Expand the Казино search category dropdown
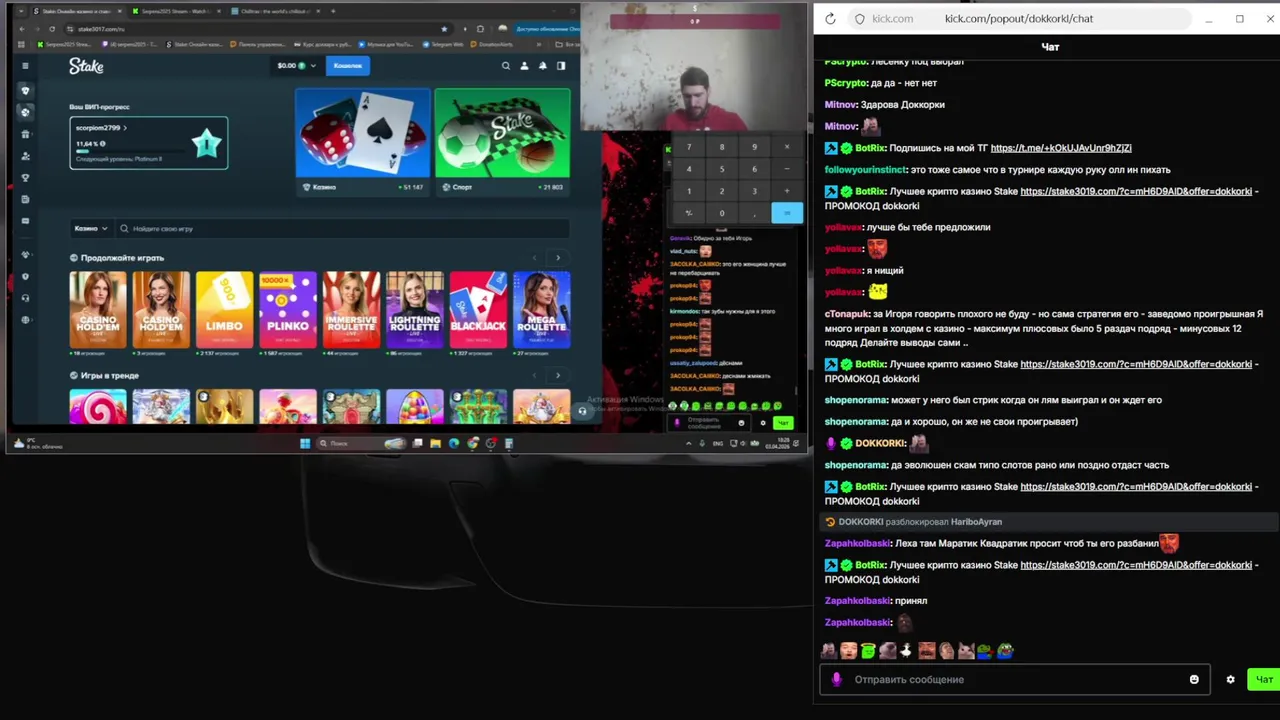1280x720 pixels. pyautogui.click(x=91, y=229)
